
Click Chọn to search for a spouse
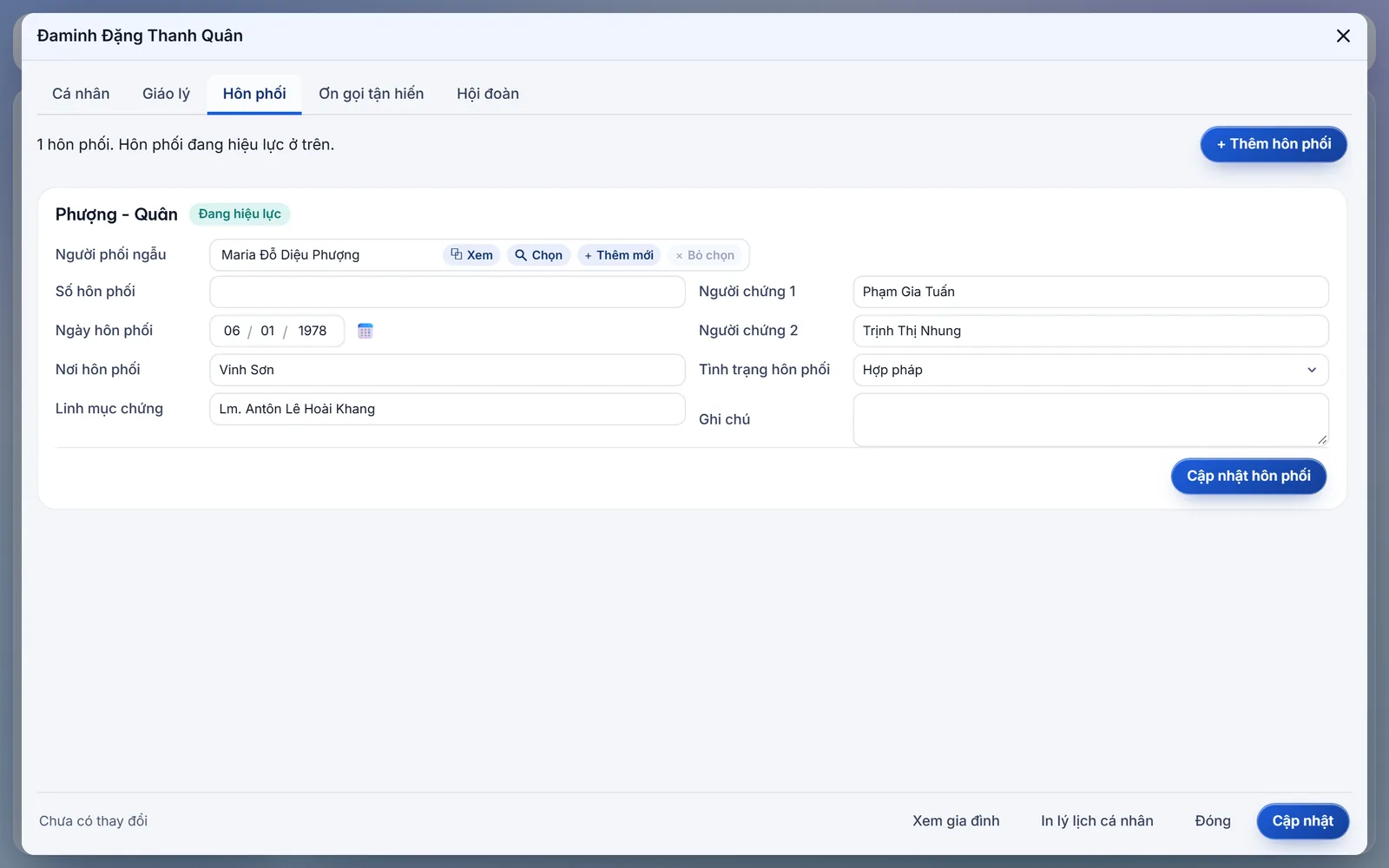[538, 255]
